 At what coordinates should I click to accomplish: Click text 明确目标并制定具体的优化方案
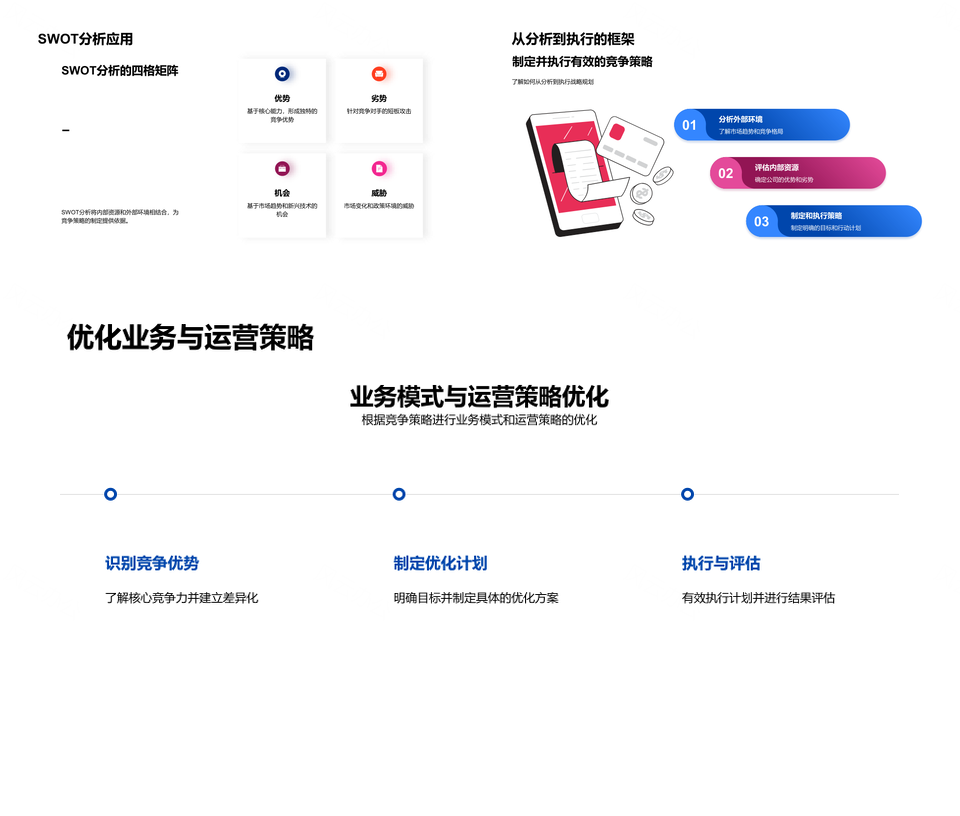(x=476, y=598)
